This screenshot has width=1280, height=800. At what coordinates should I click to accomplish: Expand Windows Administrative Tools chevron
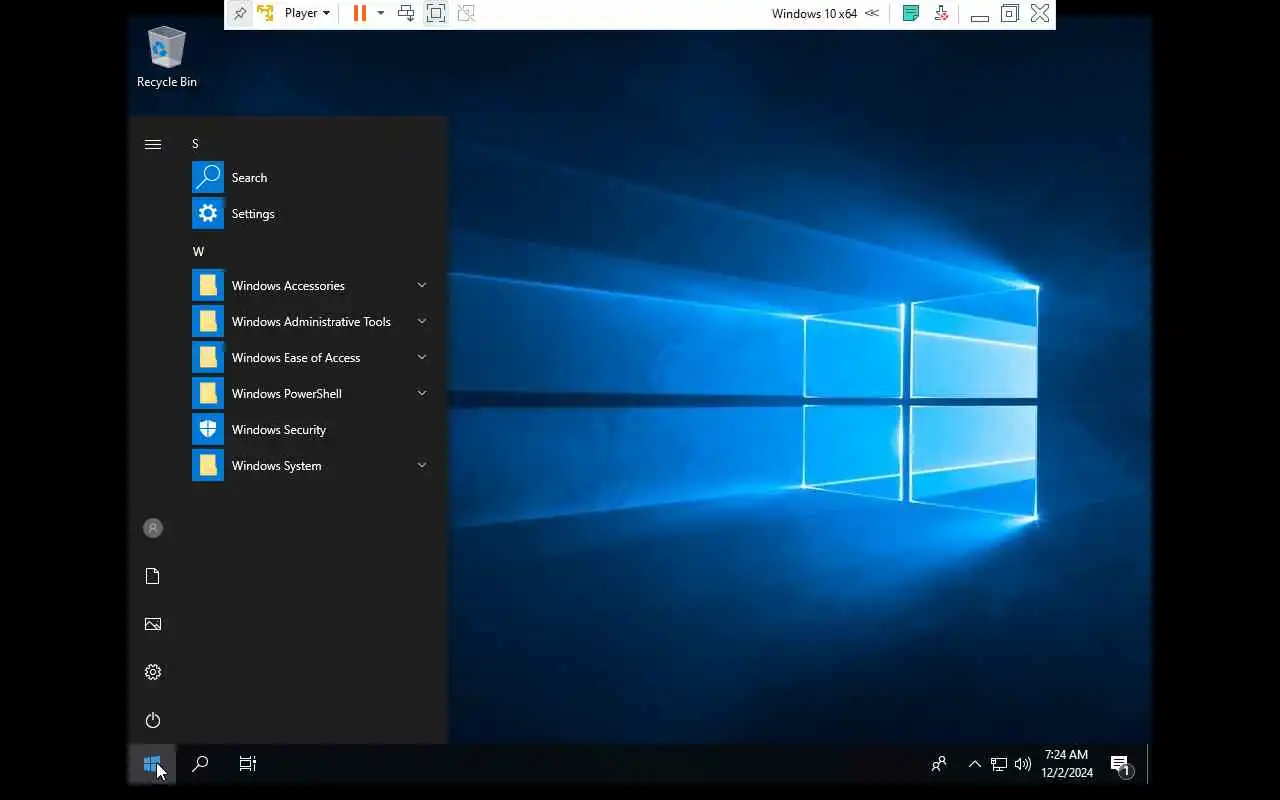(422, 321)
